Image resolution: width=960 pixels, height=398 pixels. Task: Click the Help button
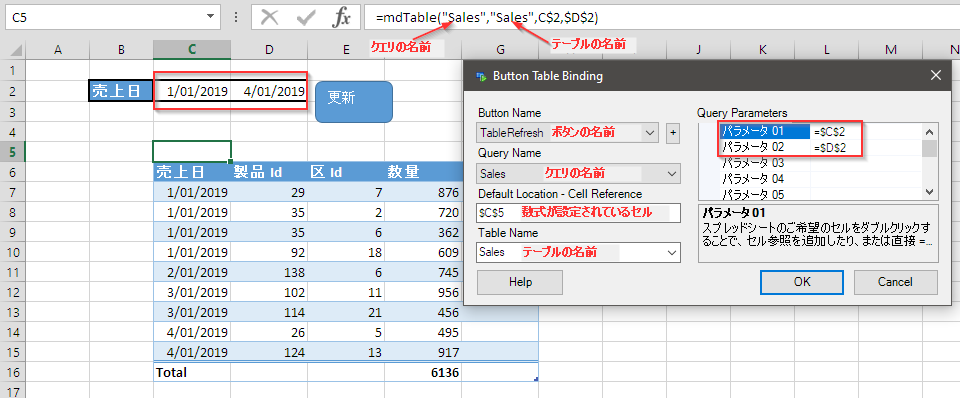coord(520,282)
